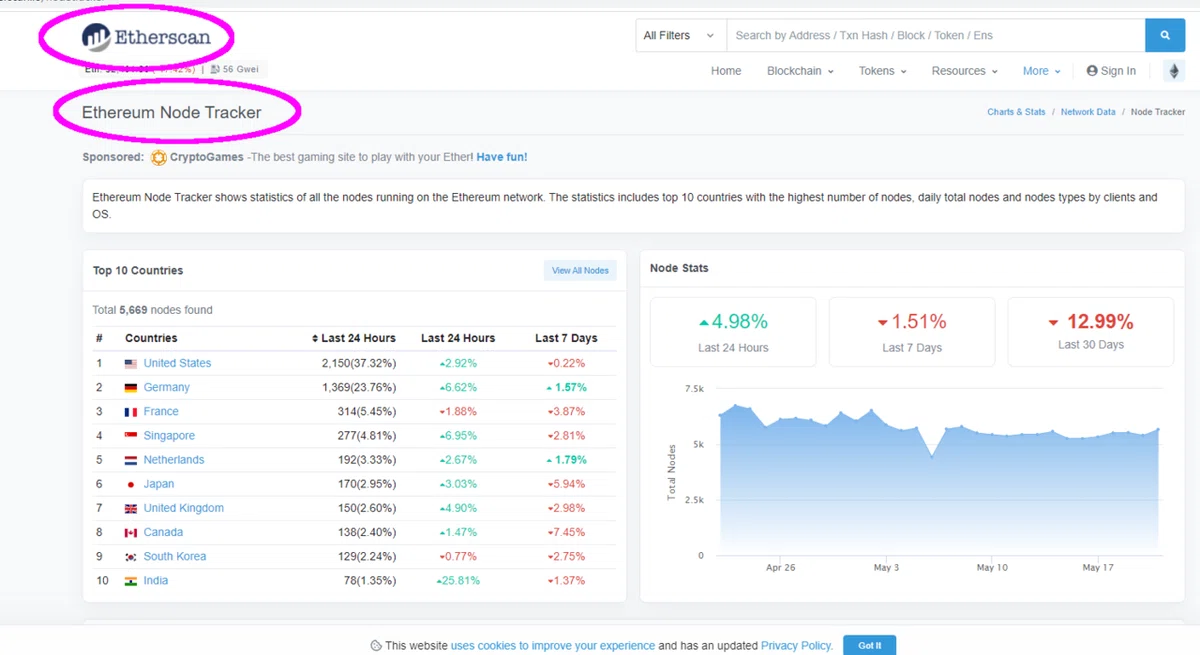Open uses cookies to improve your experience link
Screen dimensions: 1200x655
(553, 646)
